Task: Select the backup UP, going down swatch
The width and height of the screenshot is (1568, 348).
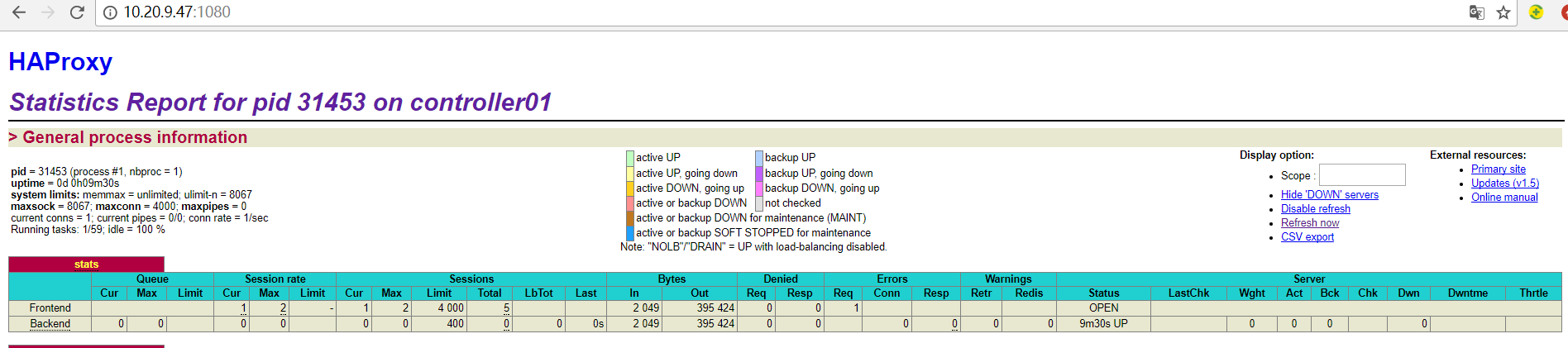Action: (759, 173)
